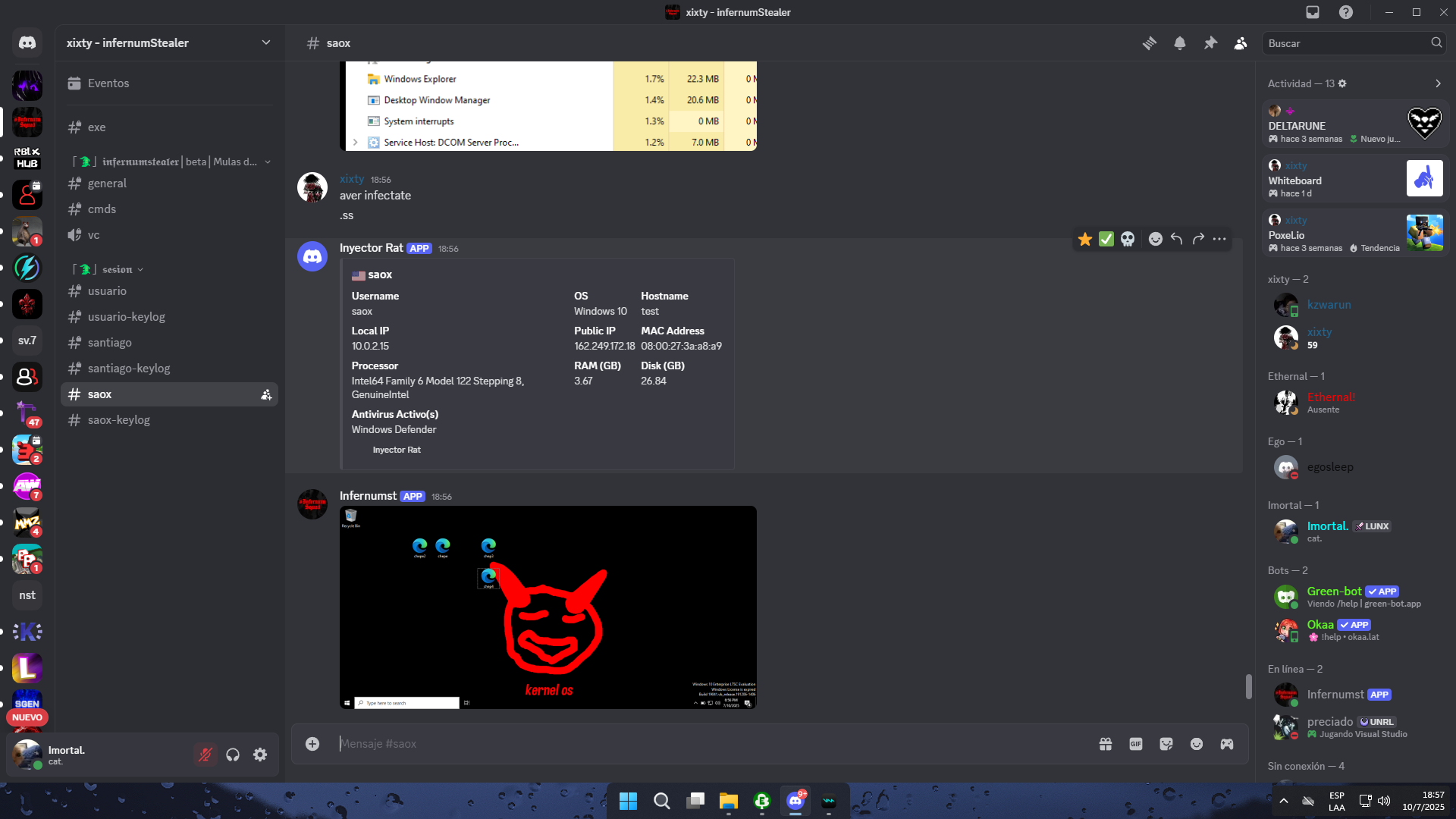Open the cmds channel
Screen dimensions: 1456x819
tap(169, 209)
